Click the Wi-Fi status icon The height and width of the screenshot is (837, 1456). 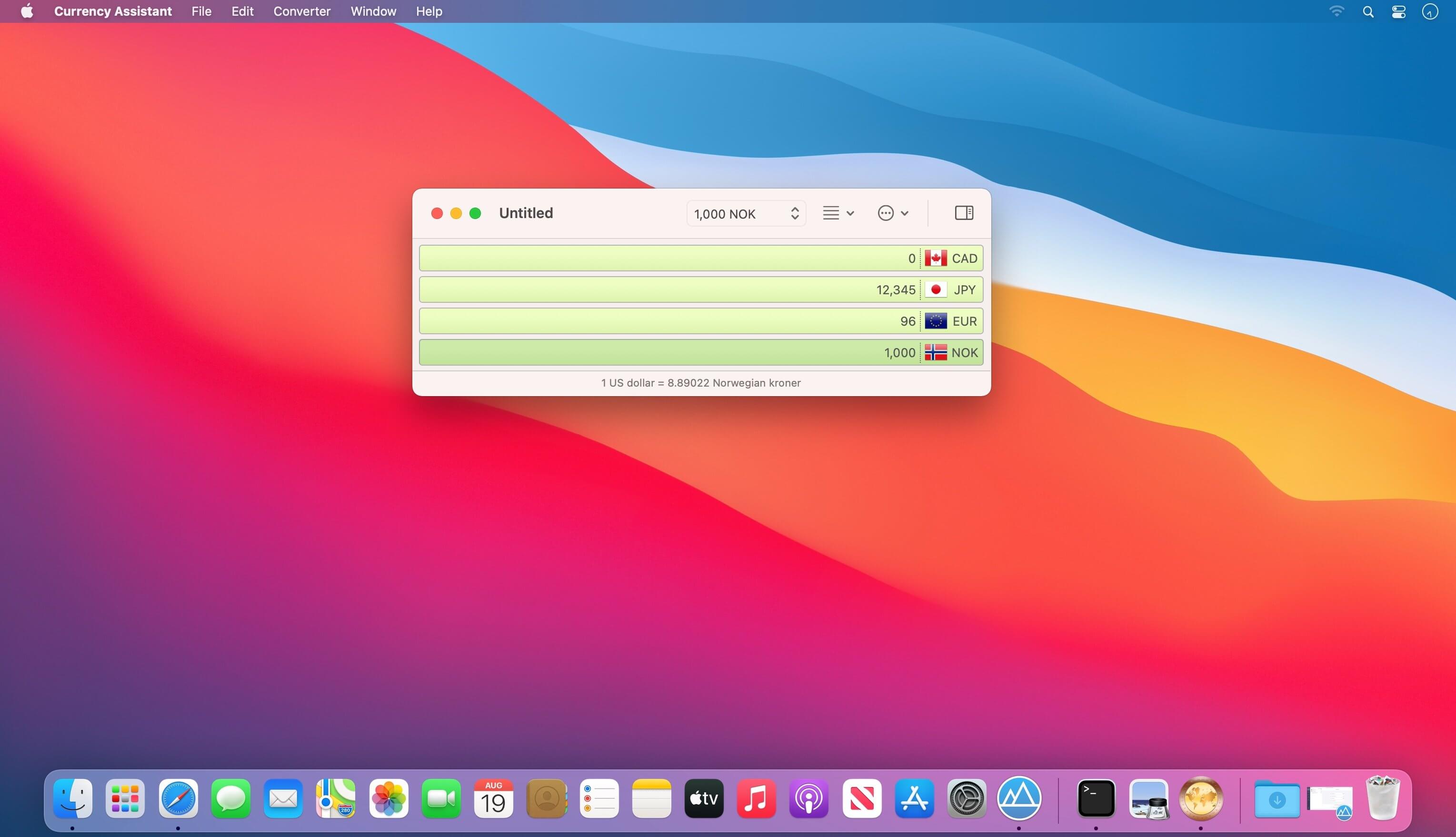tap(1337, 11)
